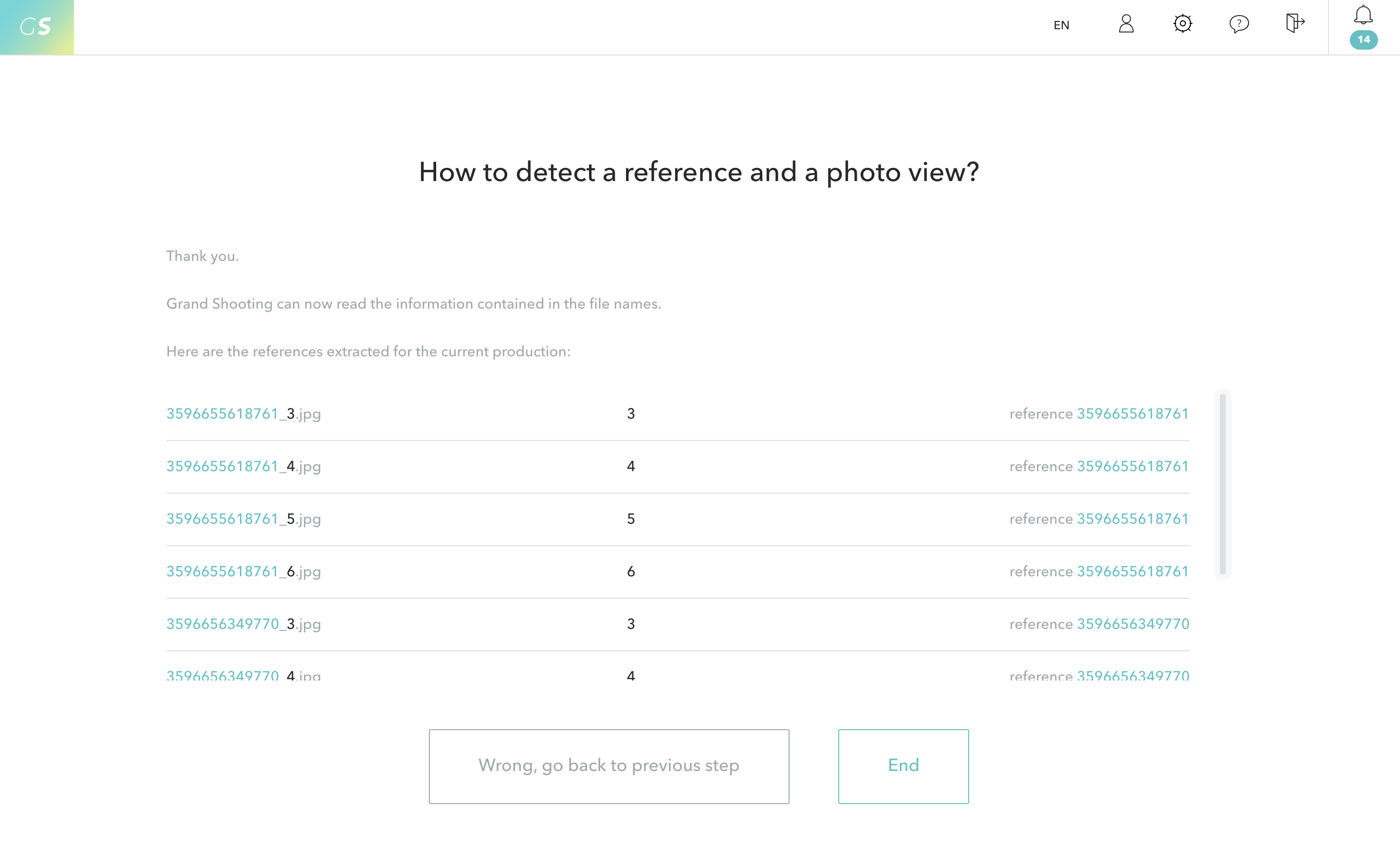Viewport: 1400px width, 845px height.
Task: Click reference 3596656349770 in the _3.jpg row
Action: 1132,624
